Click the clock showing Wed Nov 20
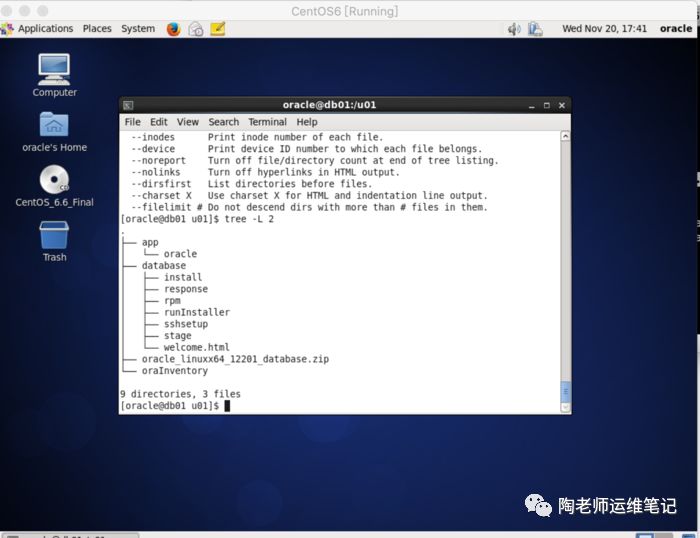 (604, 29)
